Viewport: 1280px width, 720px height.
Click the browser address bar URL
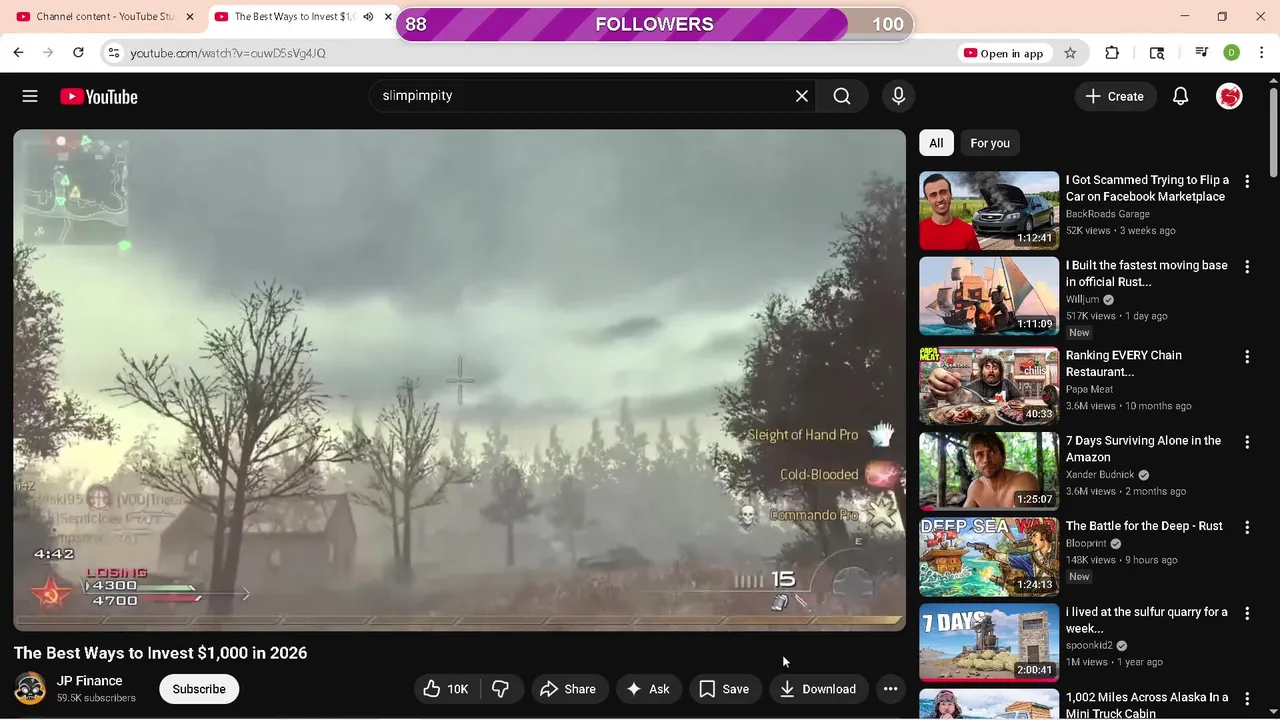pyautogui.click(x=228, y=53)
